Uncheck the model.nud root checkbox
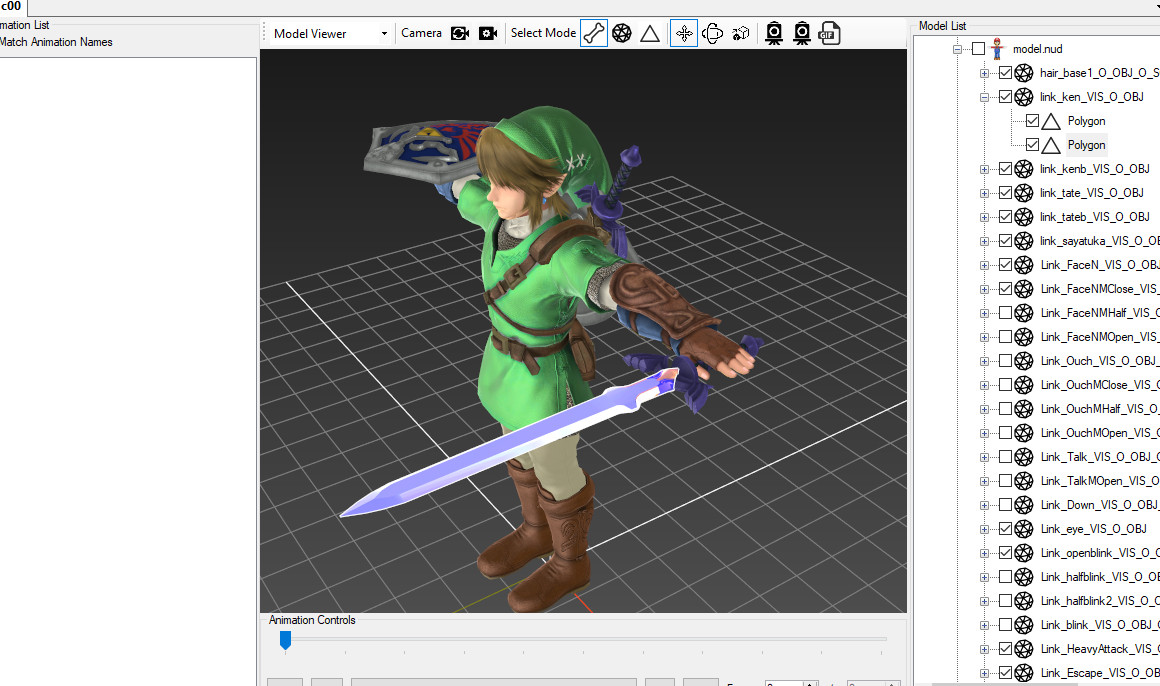 977,48
